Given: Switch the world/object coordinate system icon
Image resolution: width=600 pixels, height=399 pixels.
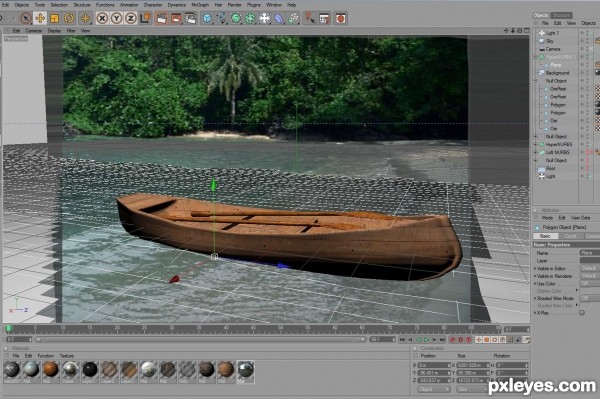Looking at the screenshot, I should (145, 18).
